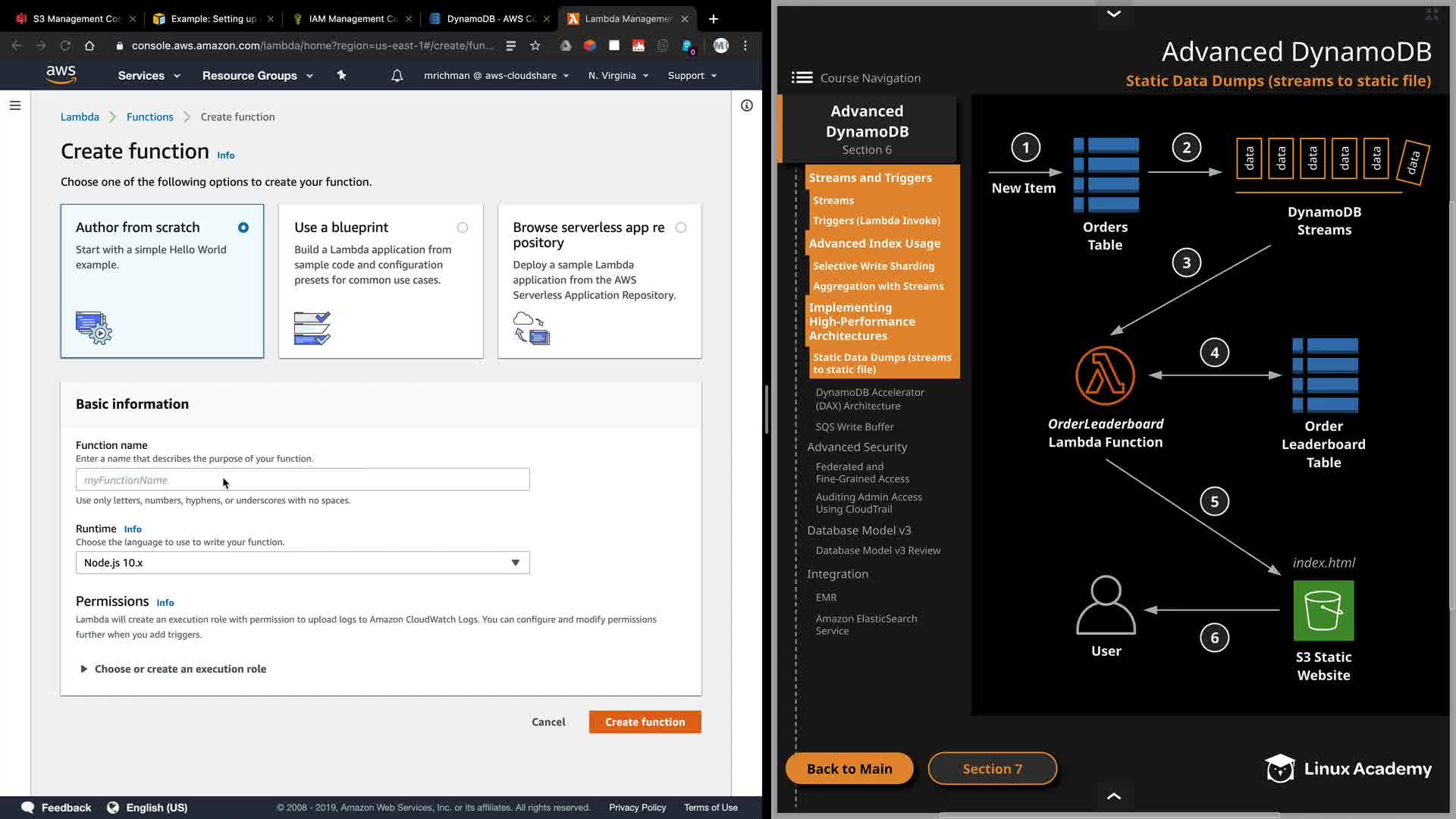Screen dimensions: 1456x819
Task: Click the S3 Static Website bucket icon
Action: coord(1323,610)
